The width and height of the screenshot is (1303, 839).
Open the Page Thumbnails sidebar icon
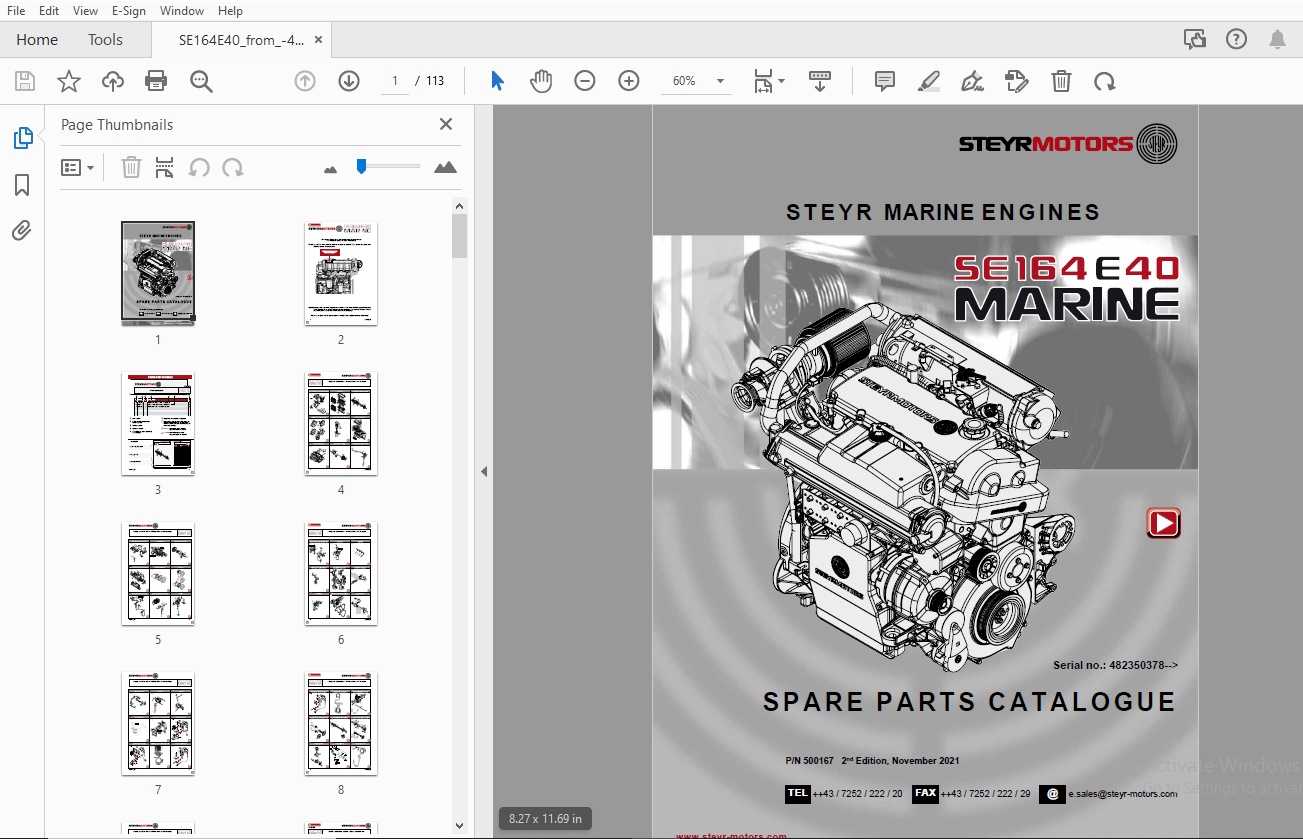point(22,139)
